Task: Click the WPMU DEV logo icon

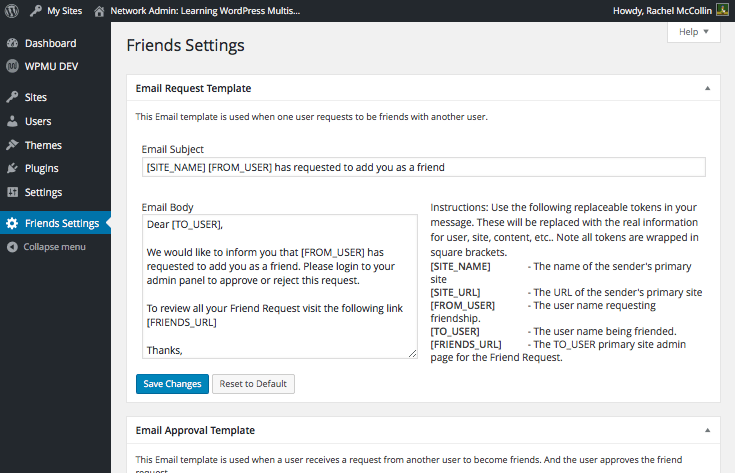Action: point(13,66)
